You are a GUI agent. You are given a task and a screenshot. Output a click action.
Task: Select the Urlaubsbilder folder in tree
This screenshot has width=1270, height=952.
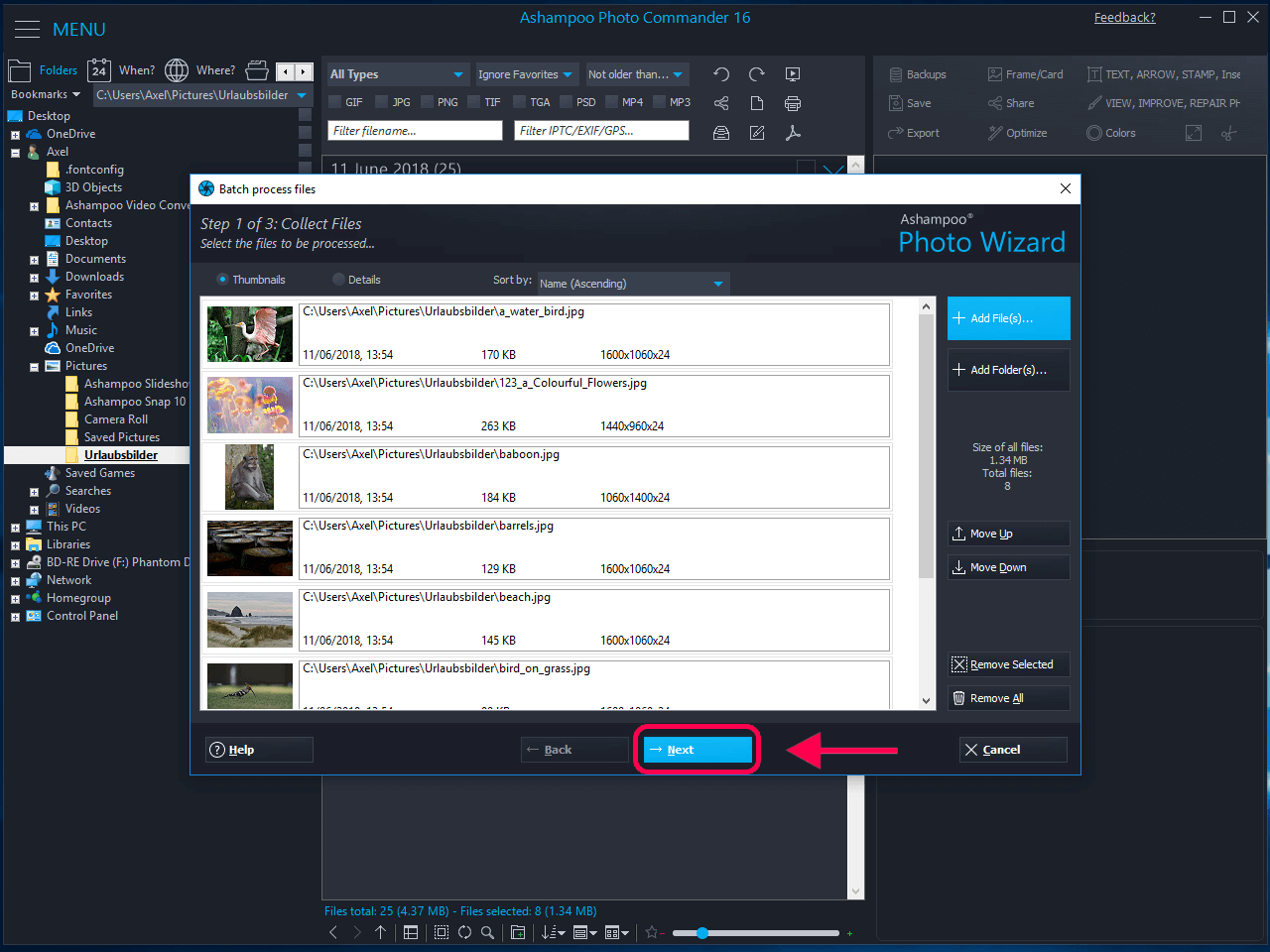coord(121,455)
